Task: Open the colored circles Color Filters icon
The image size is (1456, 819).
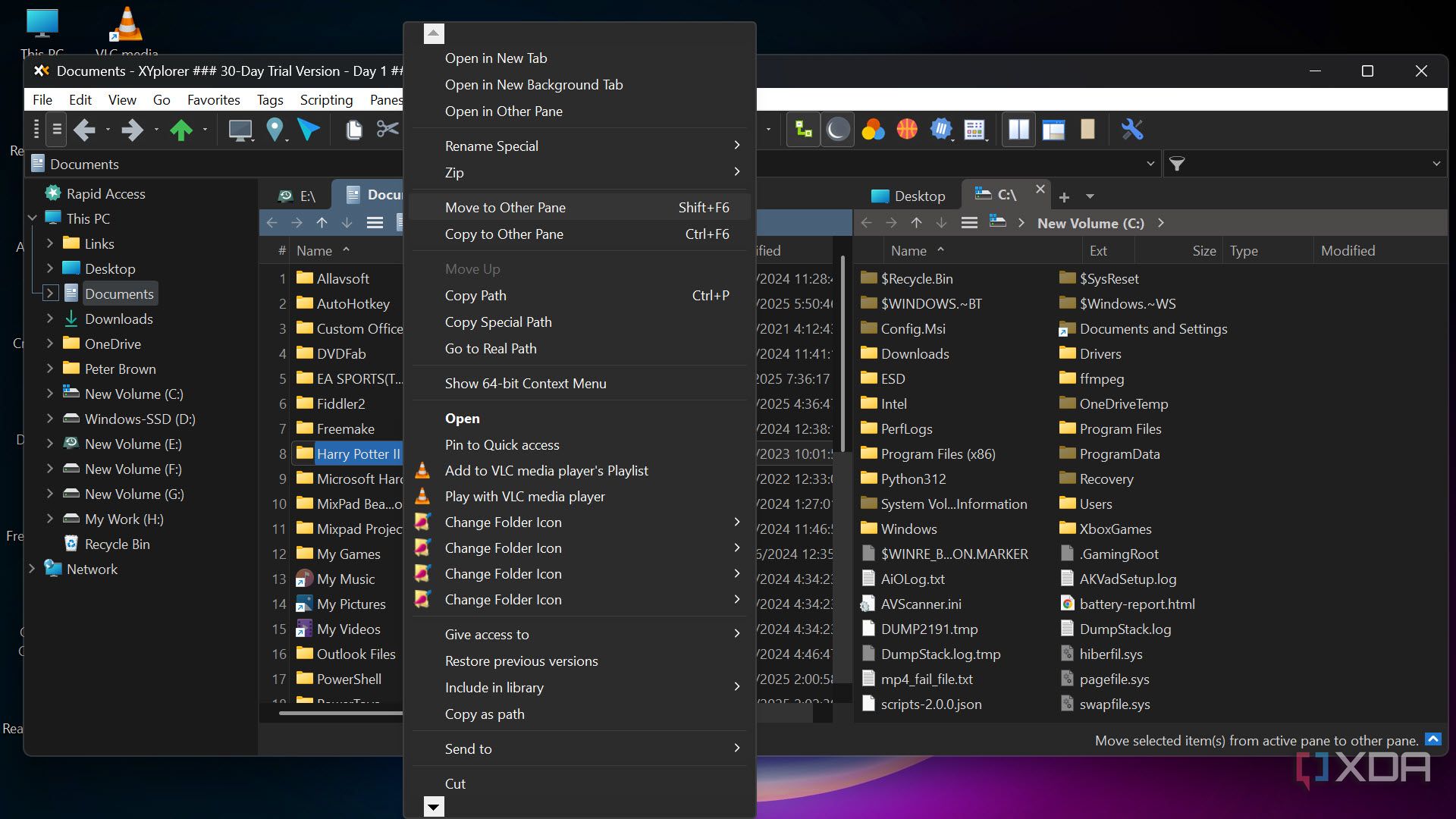Action: coord(873,130)
